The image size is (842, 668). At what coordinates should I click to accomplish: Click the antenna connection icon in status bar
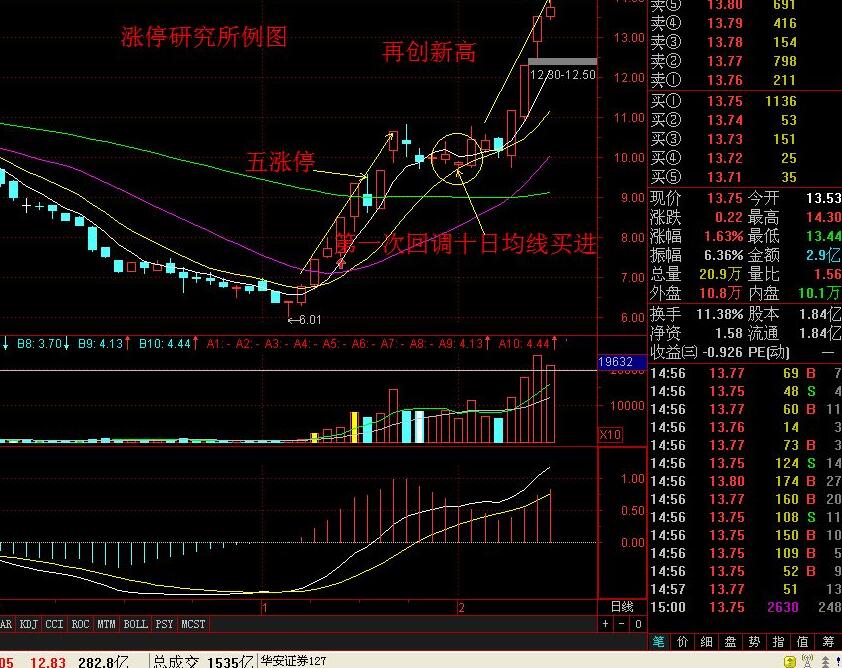tap(807, 660)
